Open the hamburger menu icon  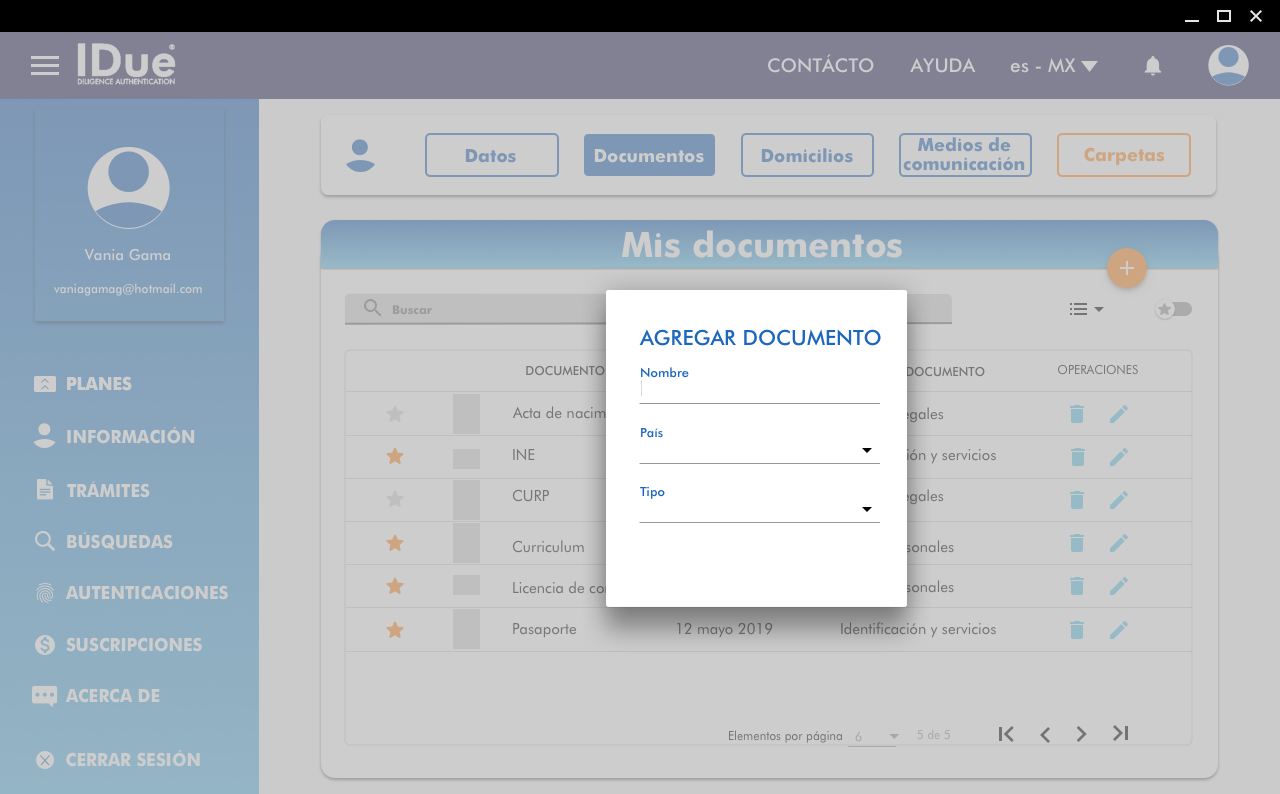click(45, 66)
